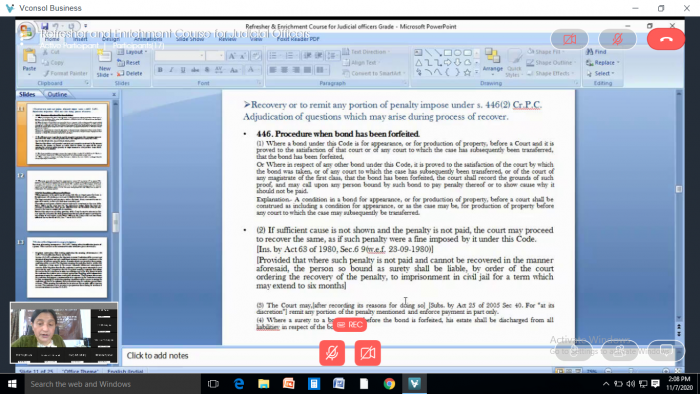Open the Align Text dropdown
Image resolution: width=700 pixels, height=394 pixels.
pos(362,62)
